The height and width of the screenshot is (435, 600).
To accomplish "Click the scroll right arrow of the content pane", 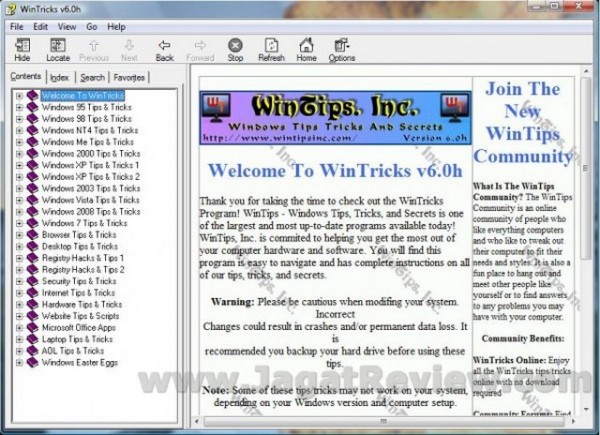I will [573, 421].
